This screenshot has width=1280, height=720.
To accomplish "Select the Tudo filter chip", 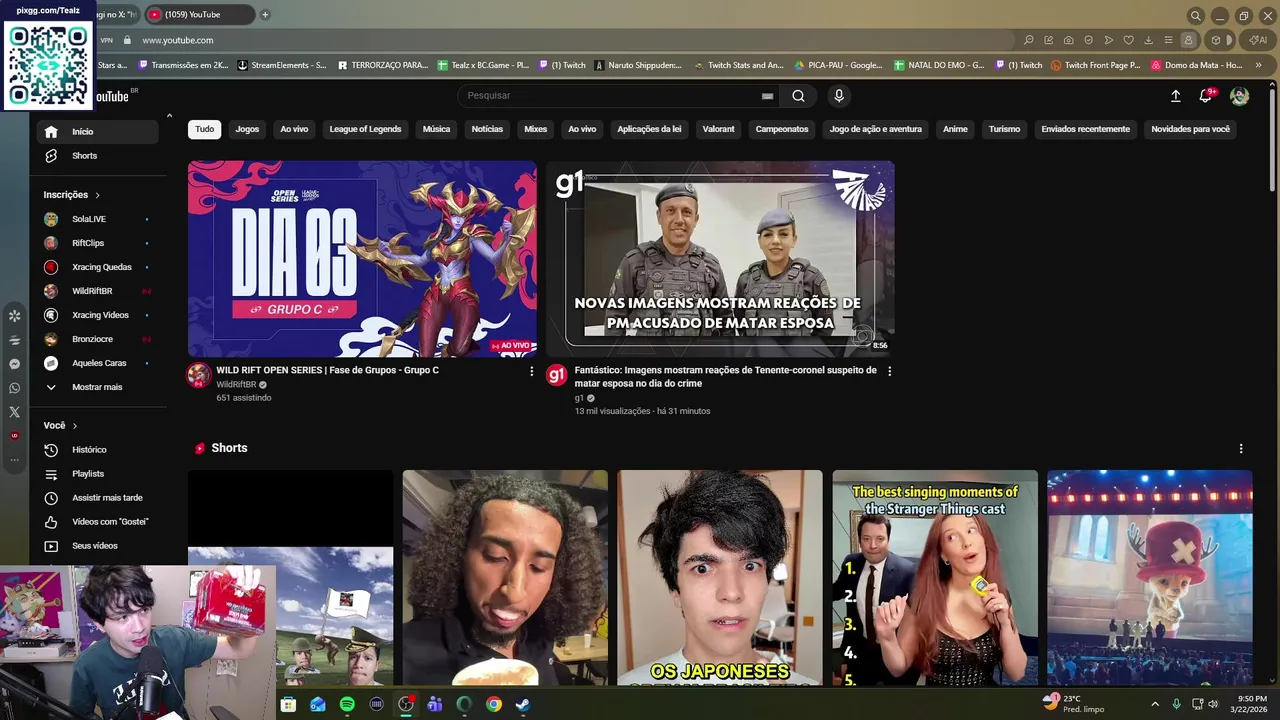I will click(x=204, y=129).
